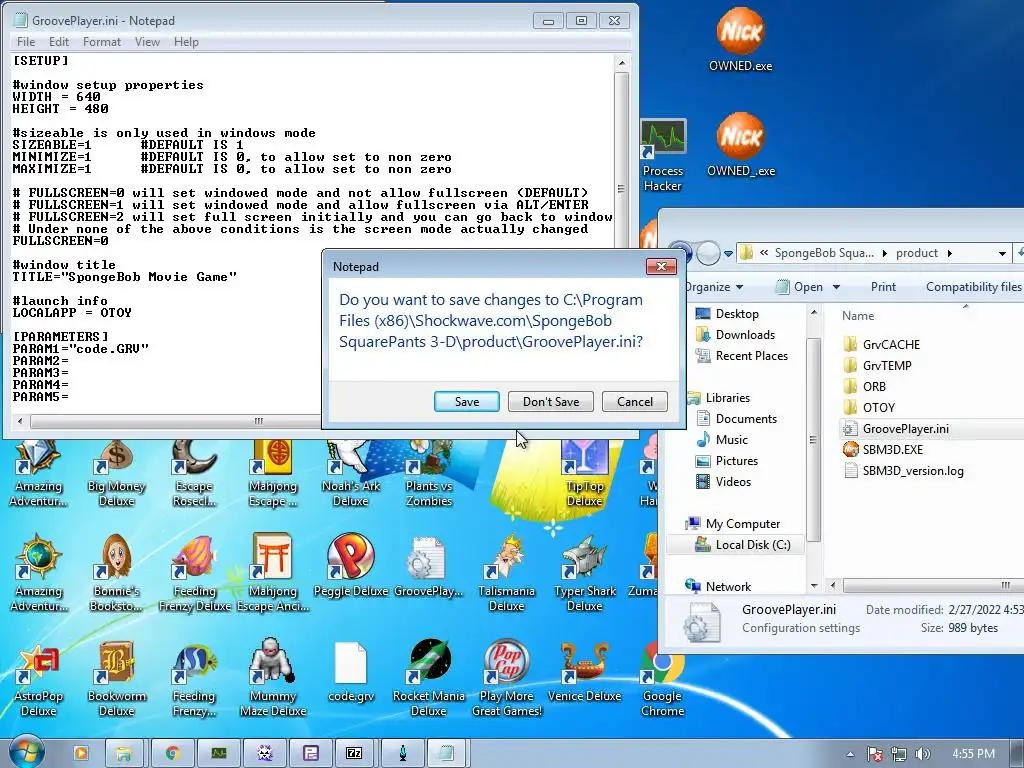Expand the arrow after 'SpongeBob Squa...' breadcrumb
This screenshot has width=1024, height=768.
point(884,253)
